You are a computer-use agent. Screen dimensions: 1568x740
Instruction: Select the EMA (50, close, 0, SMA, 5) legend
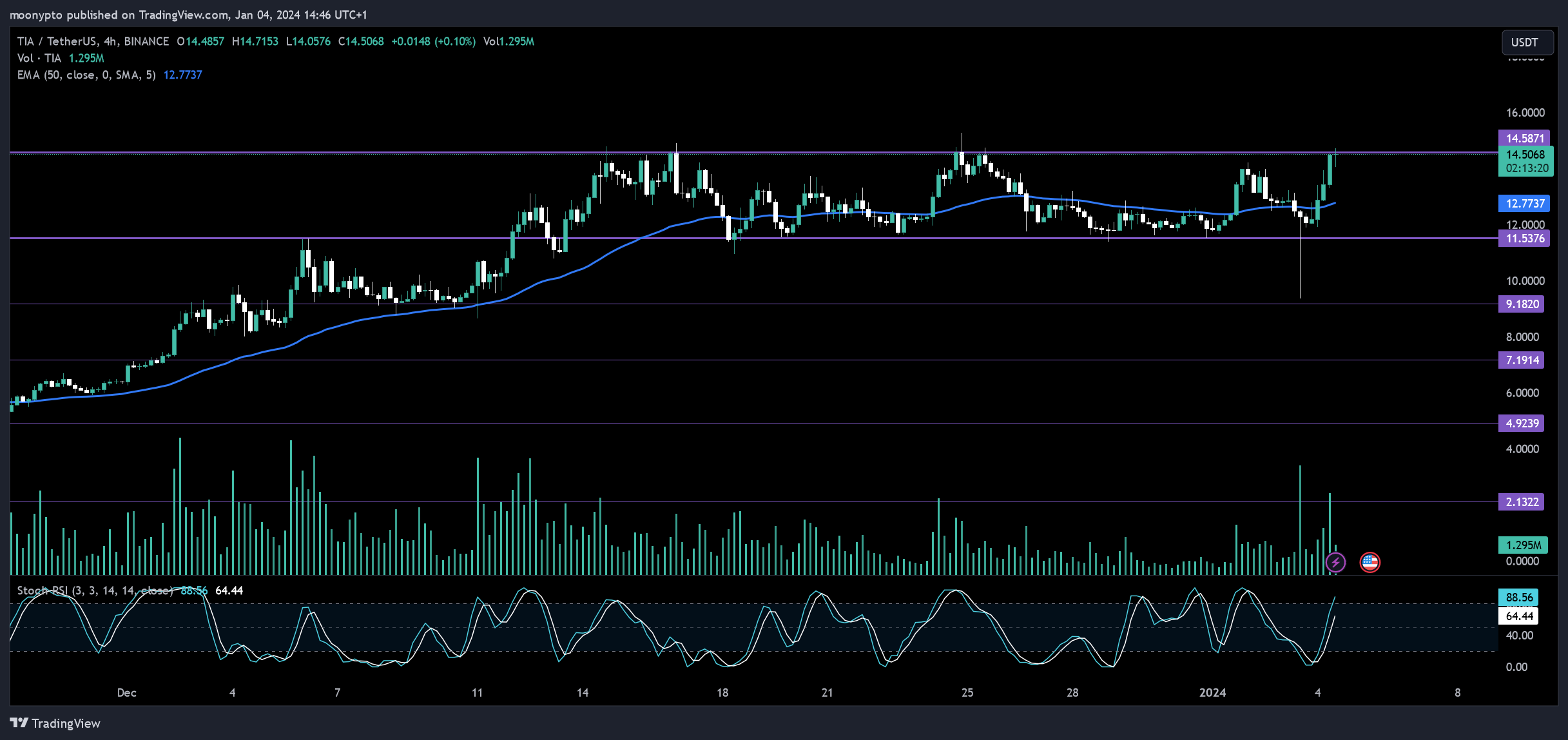point(86,75)
